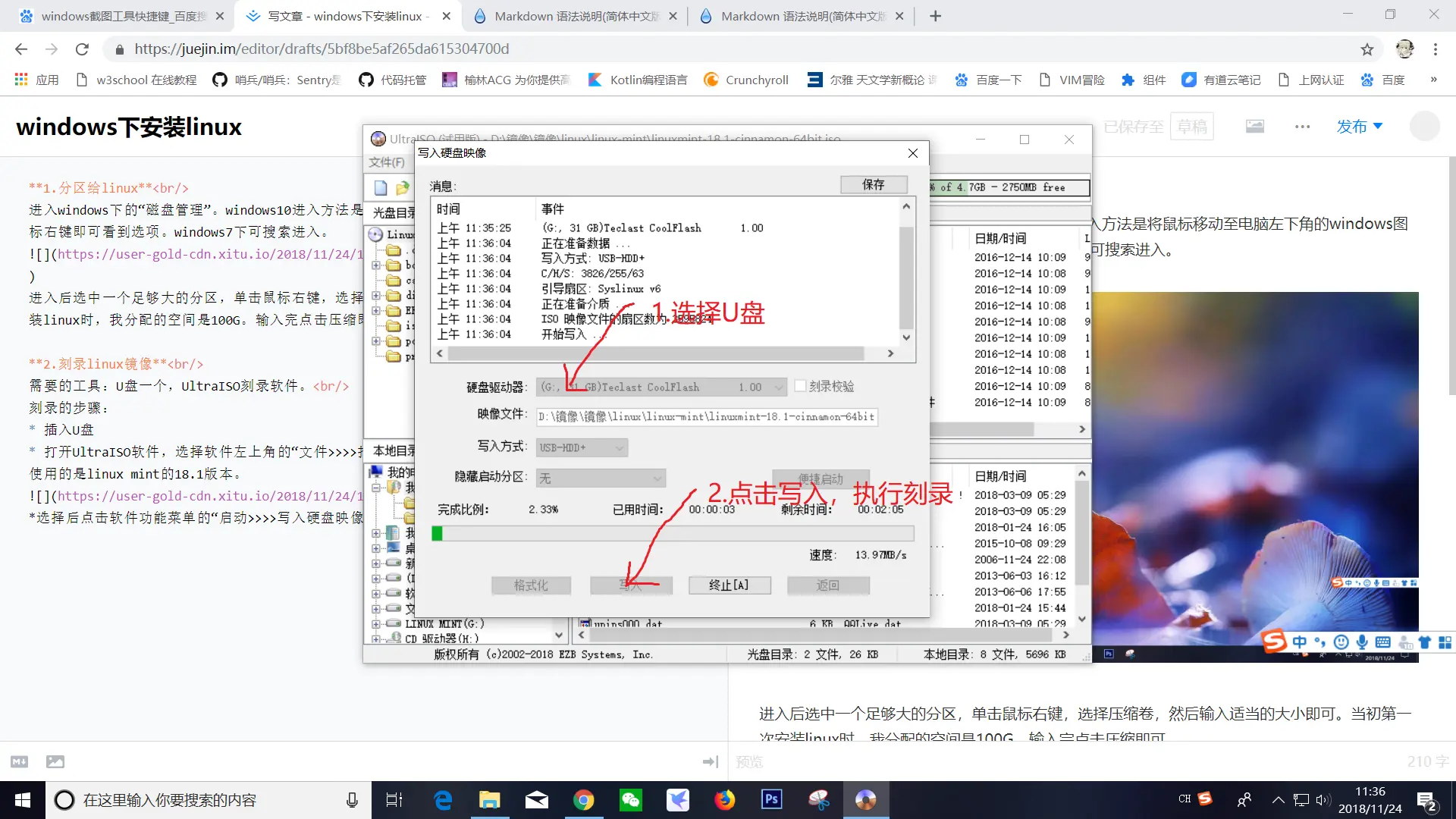
Task: Open a new browser tab with plus
Action: click(x=935, y=16)
